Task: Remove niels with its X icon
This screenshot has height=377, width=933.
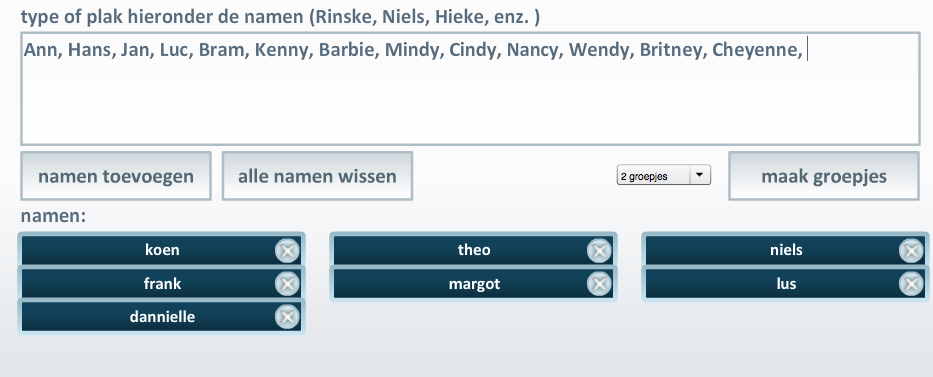Action: (x=911, y=251)
